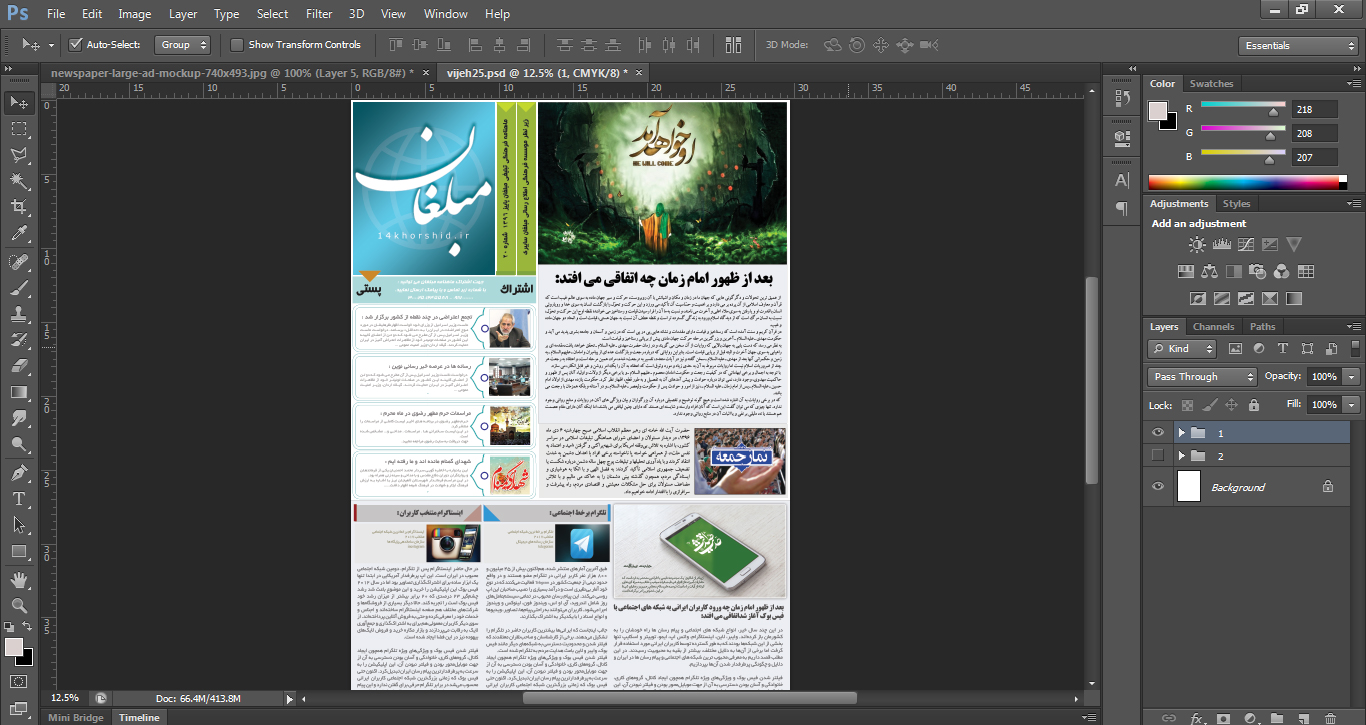Screen dimensions: 1366x725
Task: Select the Zoom tool in toolbar
Action: pos(19,605)
